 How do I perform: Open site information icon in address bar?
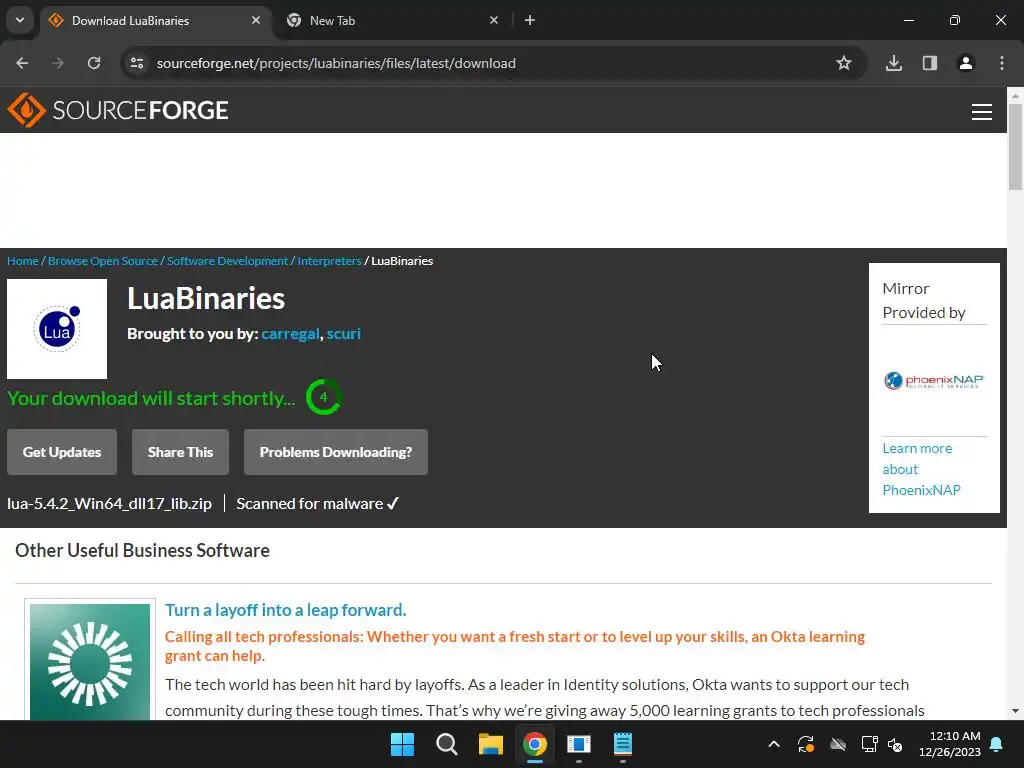(x=137, y=63)
